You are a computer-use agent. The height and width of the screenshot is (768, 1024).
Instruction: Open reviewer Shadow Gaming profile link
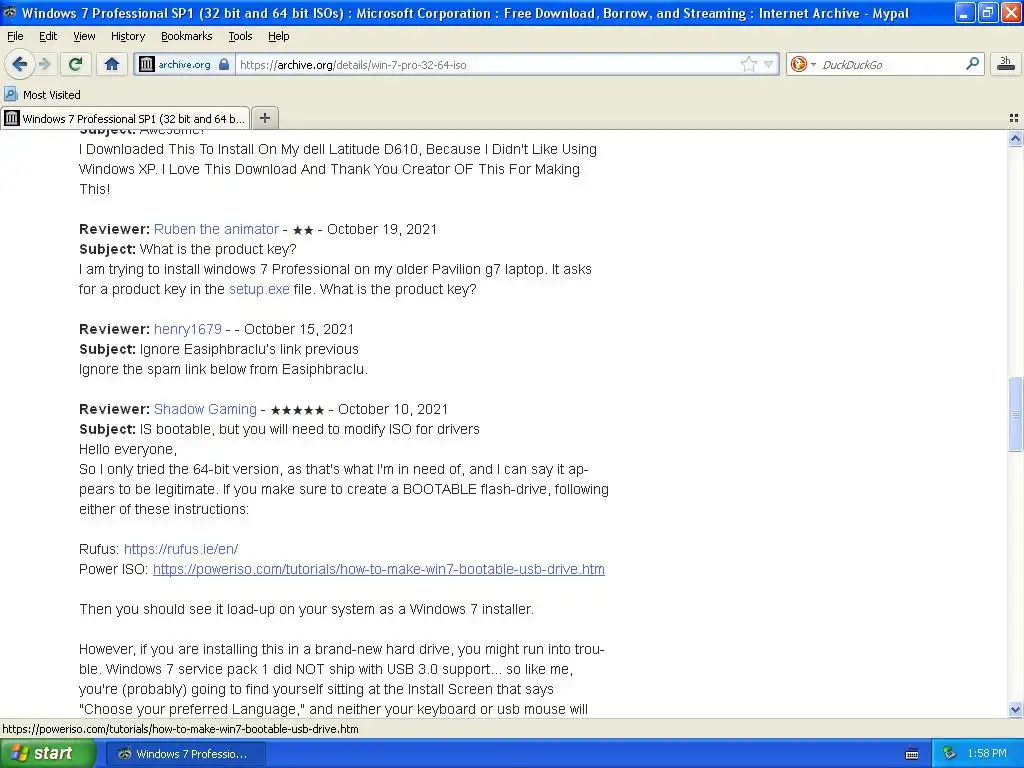205,409
